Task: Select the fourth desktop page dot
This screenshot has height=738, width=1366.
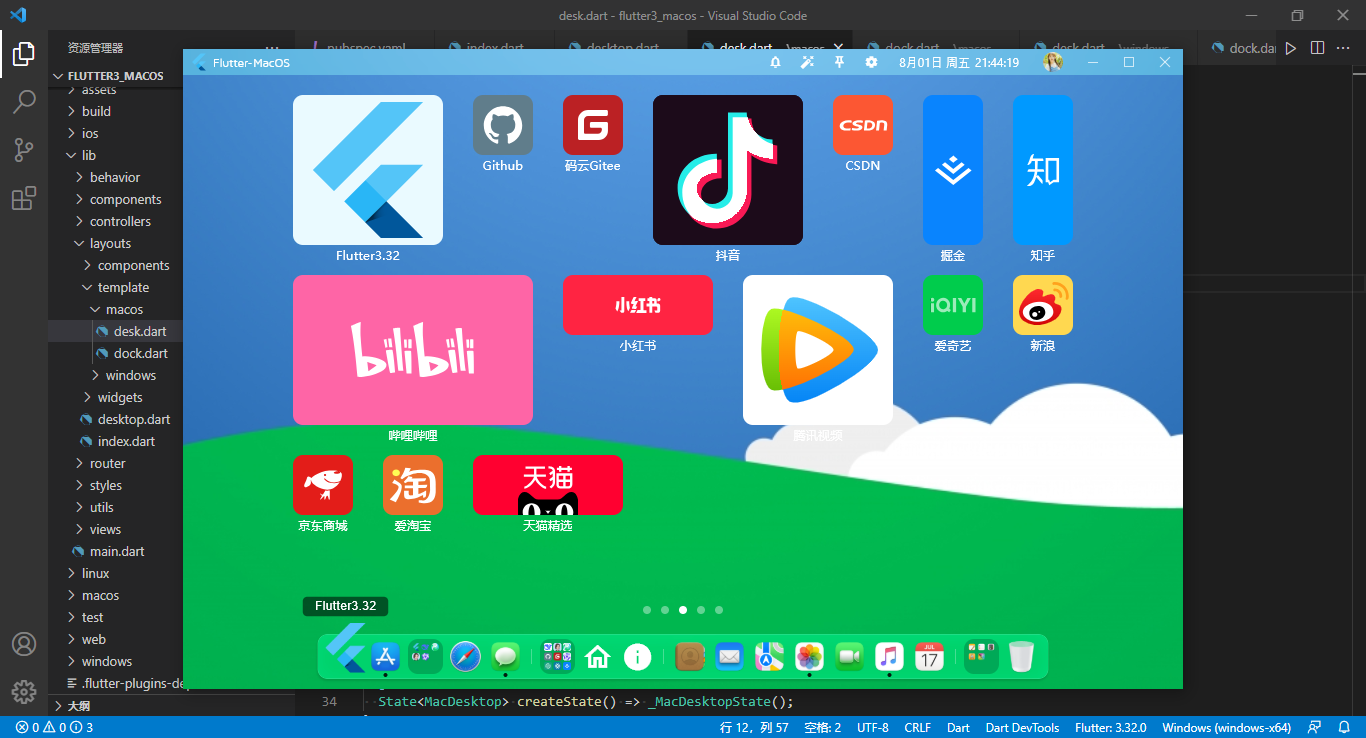Action: [x=701, y=609]
